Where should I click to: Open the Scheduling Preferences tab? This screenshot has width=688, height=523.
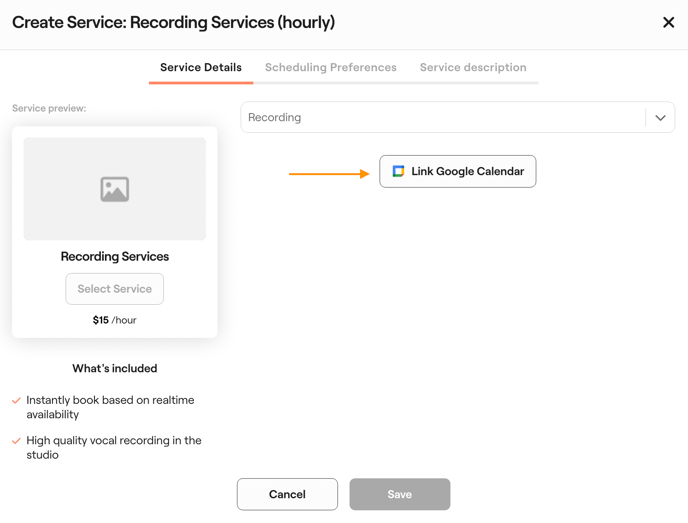330,68
